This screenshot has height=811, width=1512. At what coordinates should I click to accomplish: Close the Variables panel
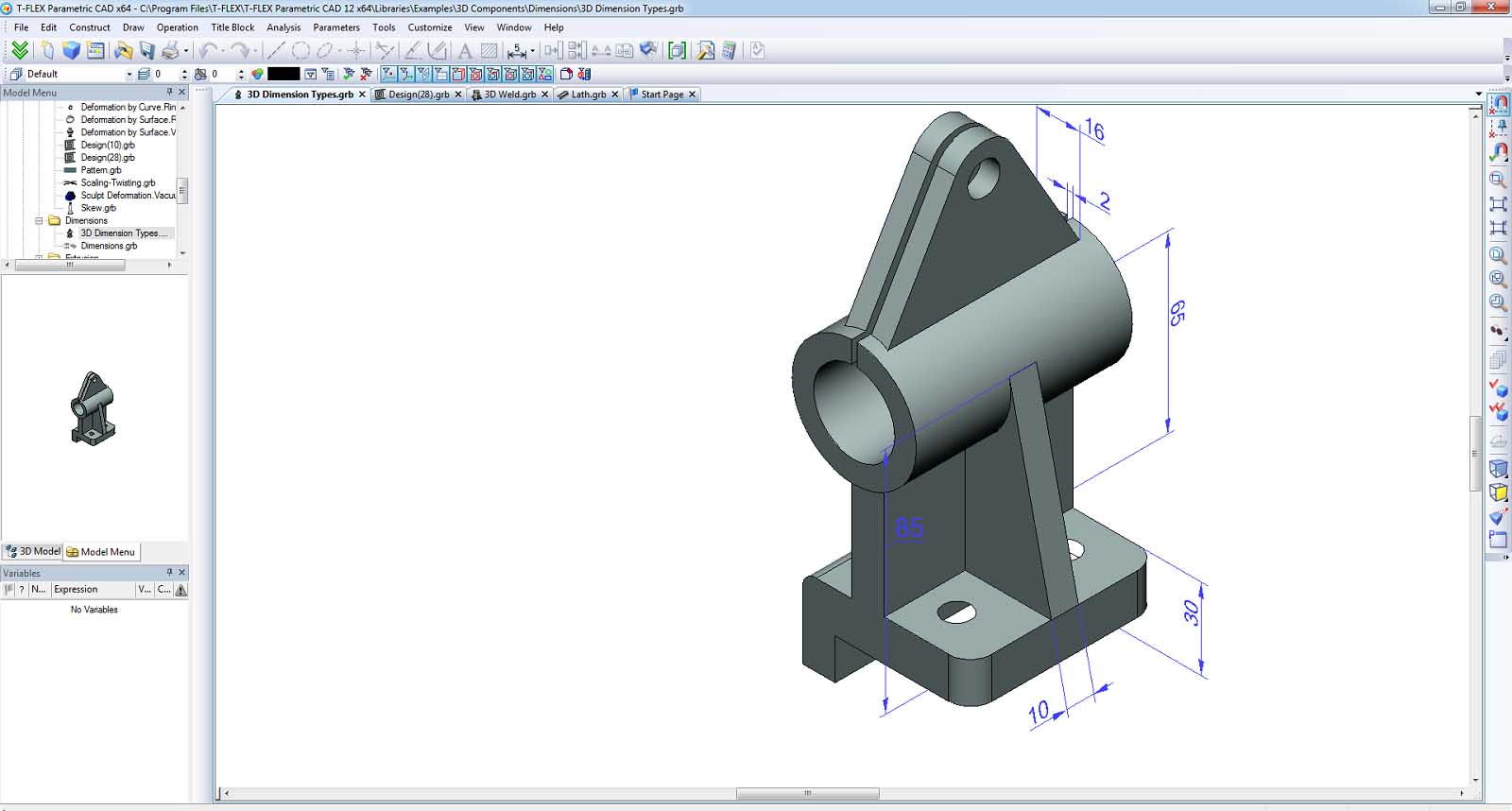click(182, 572)
